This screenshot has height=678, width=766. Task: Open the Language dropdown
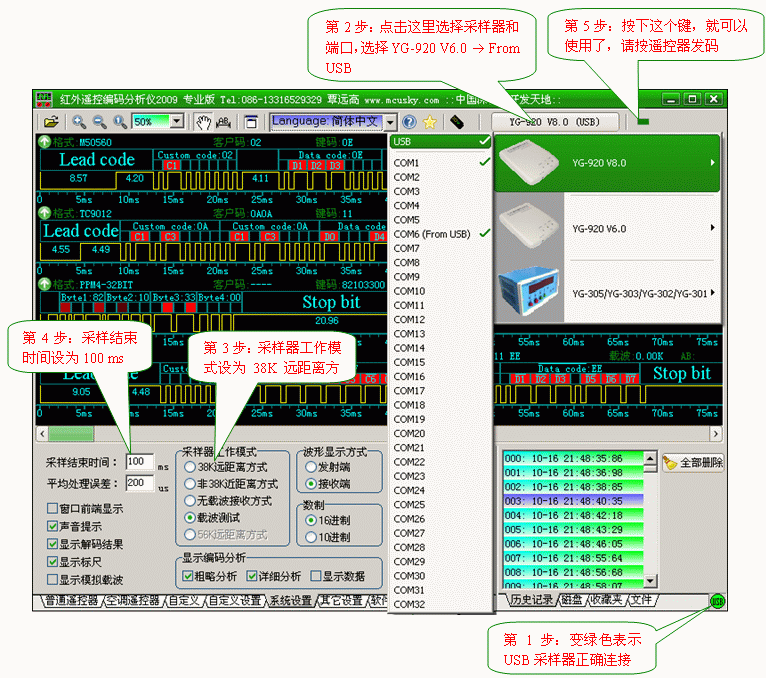390,121
